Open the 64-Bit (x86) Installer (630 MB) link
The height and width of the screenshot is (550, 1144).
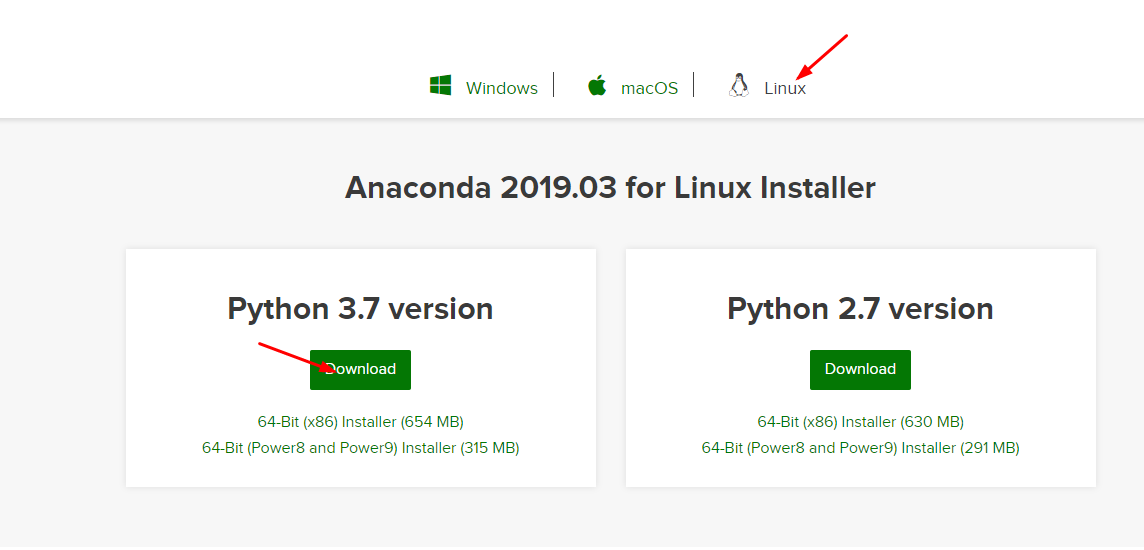click(x=860, y=422)
